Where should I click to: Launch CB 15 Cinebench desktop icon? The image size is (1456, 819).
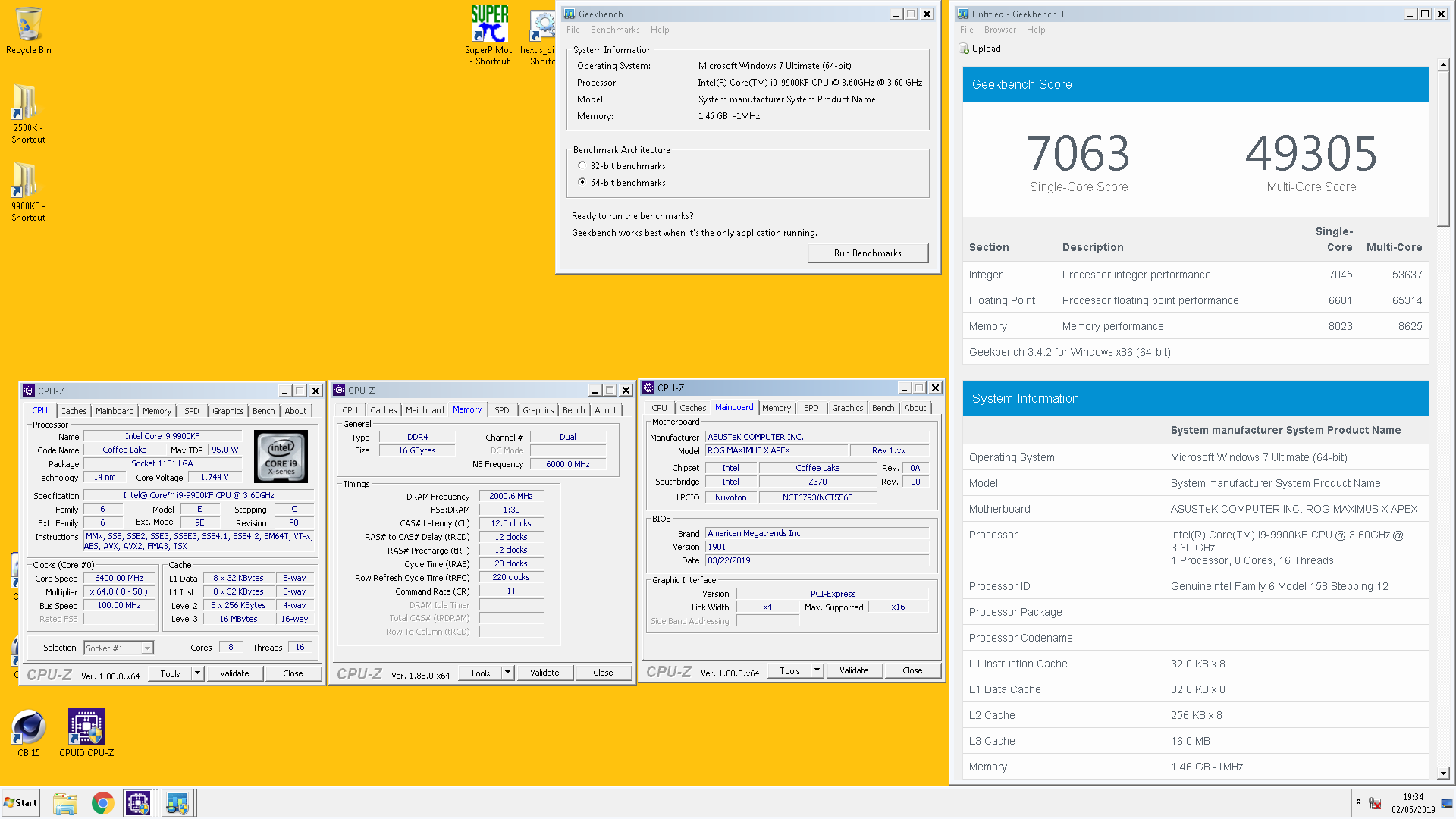click(x=29, y=726)
